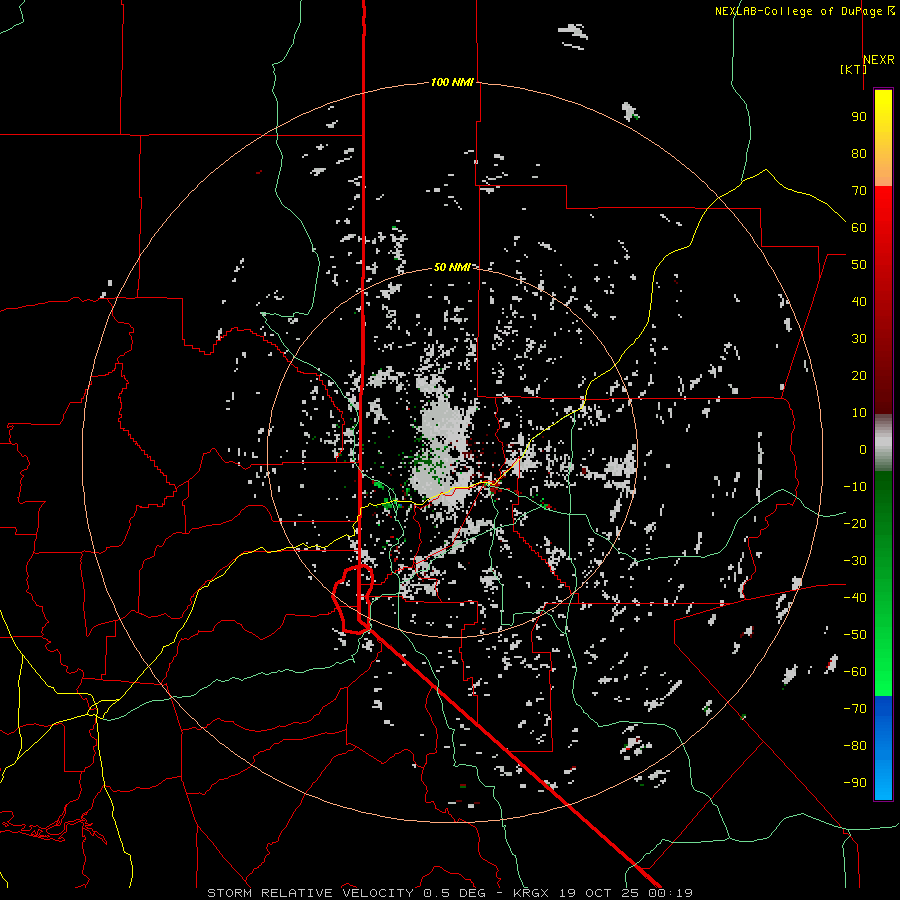This screenshot has height=900, width=900.
Task: Click the positive 90 value on the velocity scale
Action: point(859,117)
